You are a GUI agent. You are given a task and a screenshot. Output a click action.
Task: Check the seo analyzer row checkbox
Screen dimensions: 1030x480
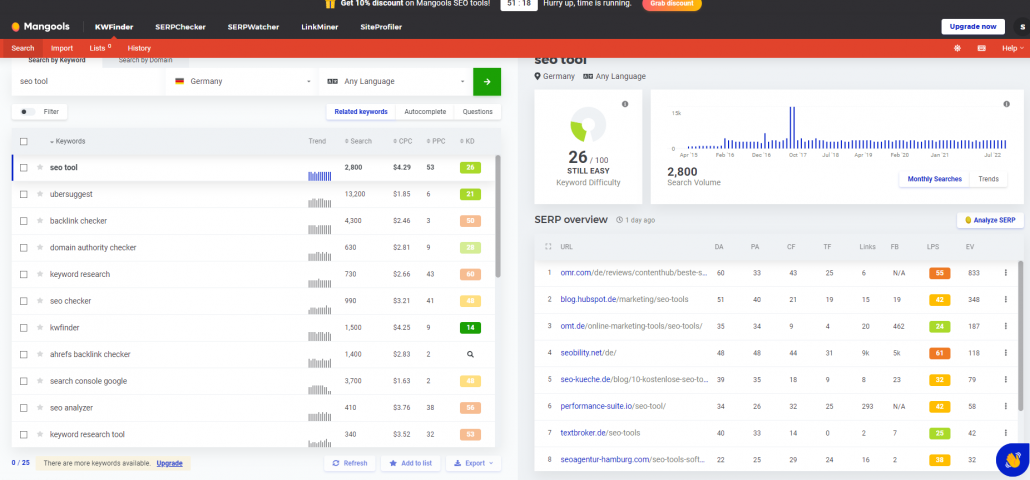(24, 408)
